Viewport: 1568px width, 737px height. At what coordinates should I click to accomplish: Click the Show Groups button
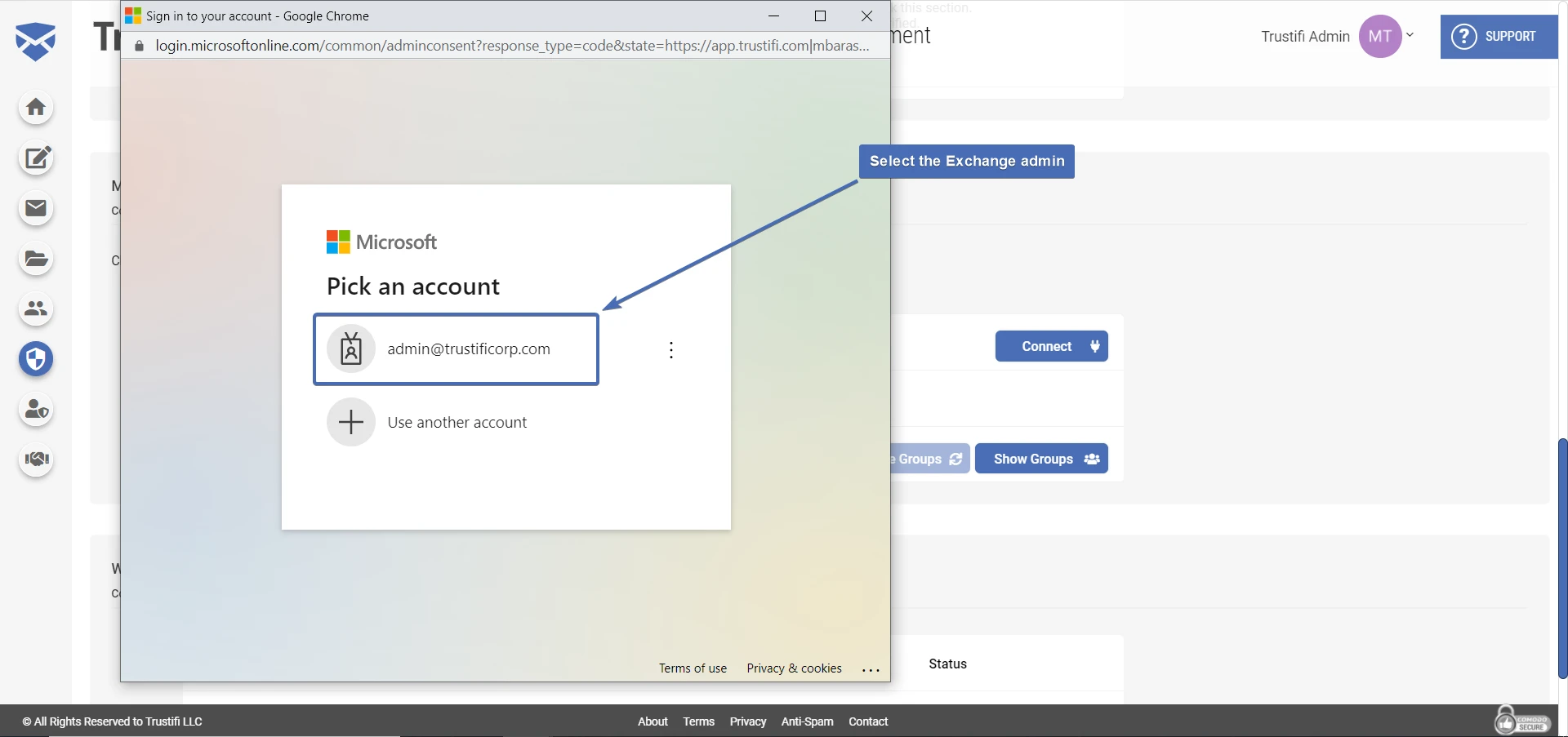coord(1042,459)
